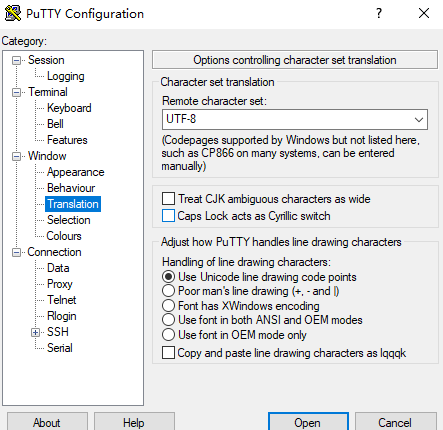Viewport: 443px width, 430px height.
Task: Collapse the Terminal tree node
Action: point(16,92)
